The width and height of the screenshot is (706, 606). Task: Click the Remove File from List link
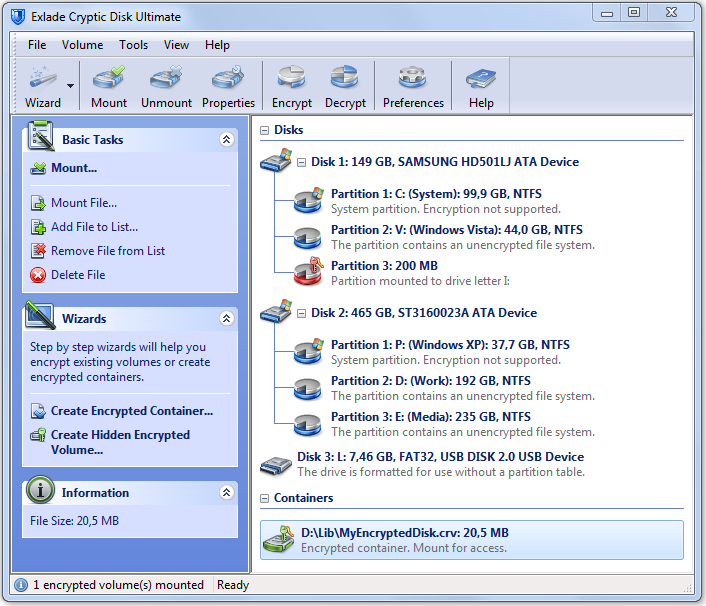108,251
